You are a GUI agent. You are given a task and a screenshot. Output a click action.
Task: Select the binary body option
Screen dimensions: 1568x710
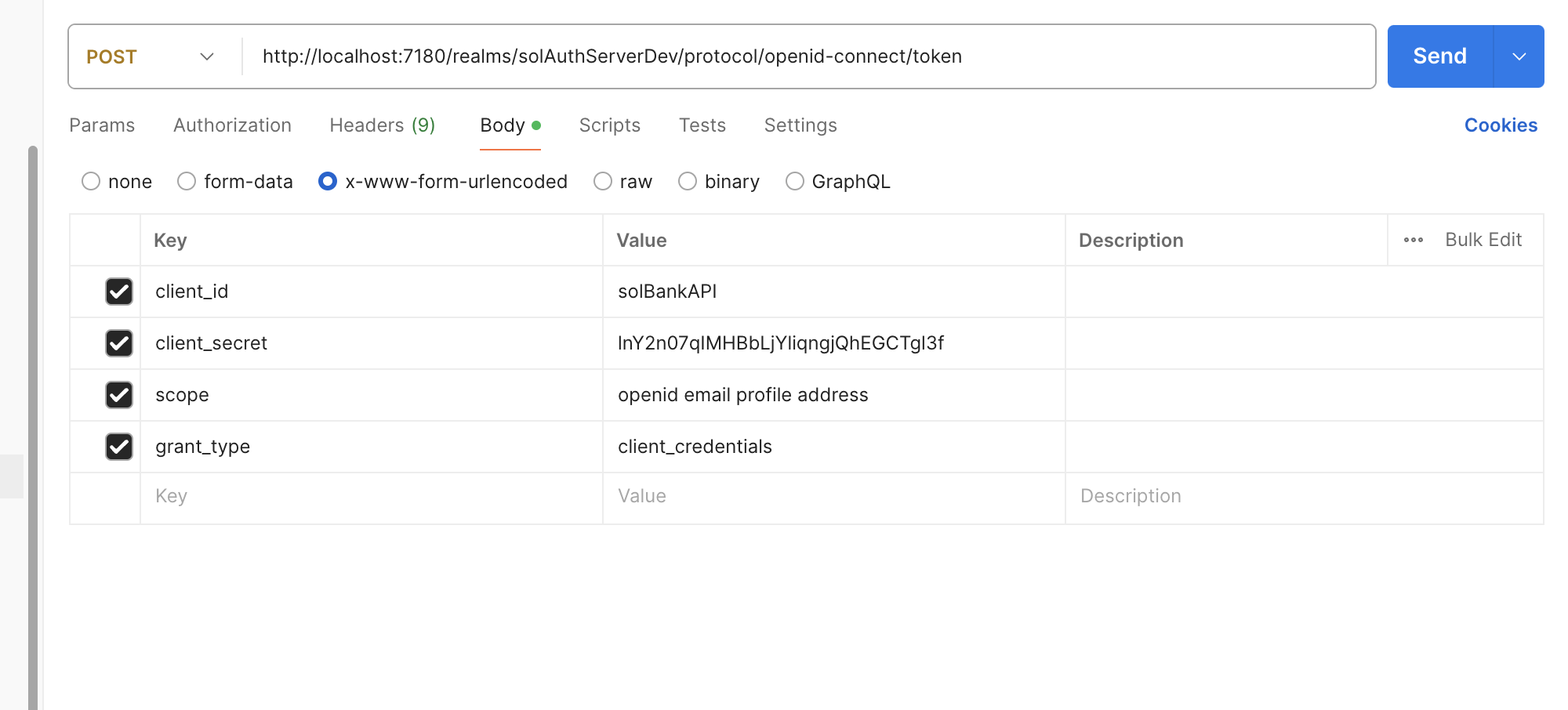[688, 182]
